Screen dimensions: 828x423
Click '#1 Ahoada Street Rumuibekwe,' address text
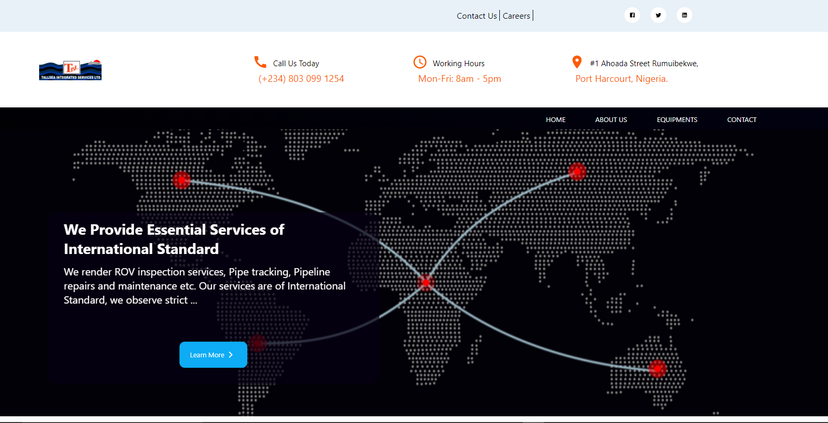(644, 63)
